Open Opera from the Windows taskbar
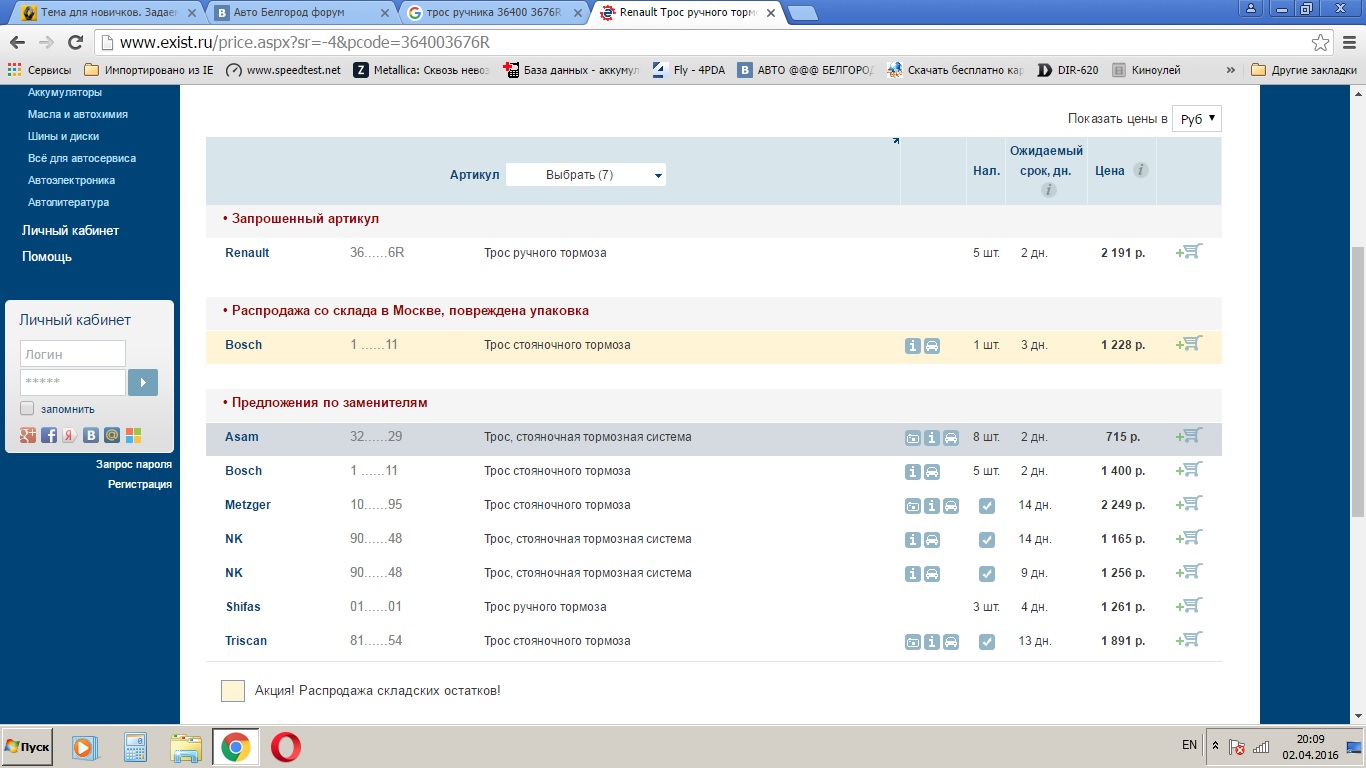1366x768 pixels. click(x=286, y=747)
